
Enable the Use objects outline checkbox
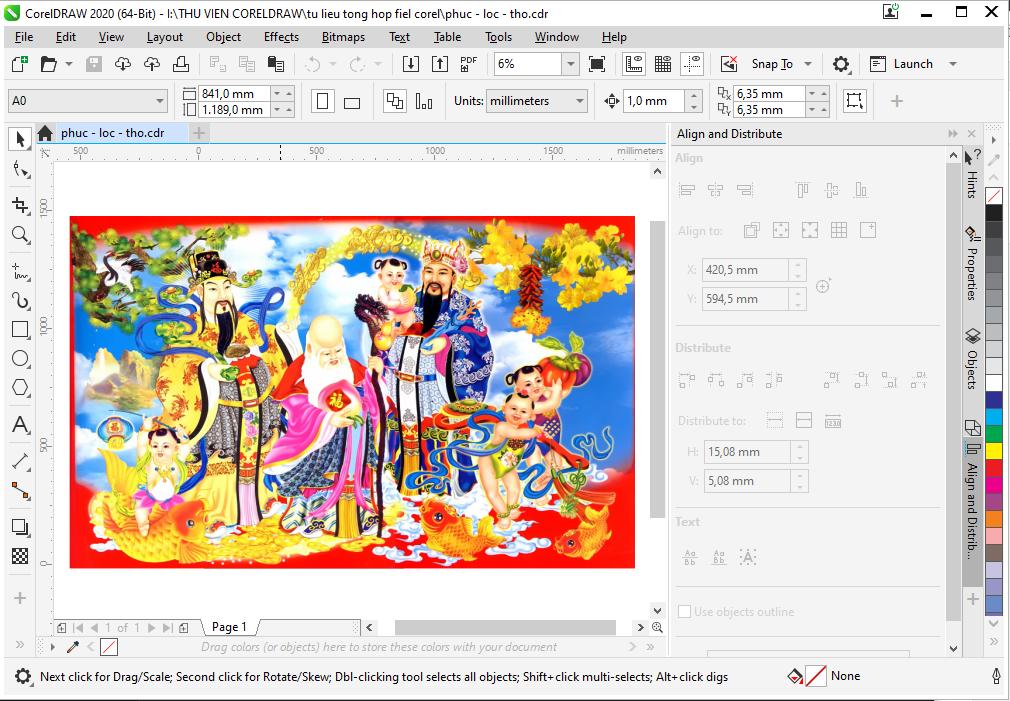685,612
